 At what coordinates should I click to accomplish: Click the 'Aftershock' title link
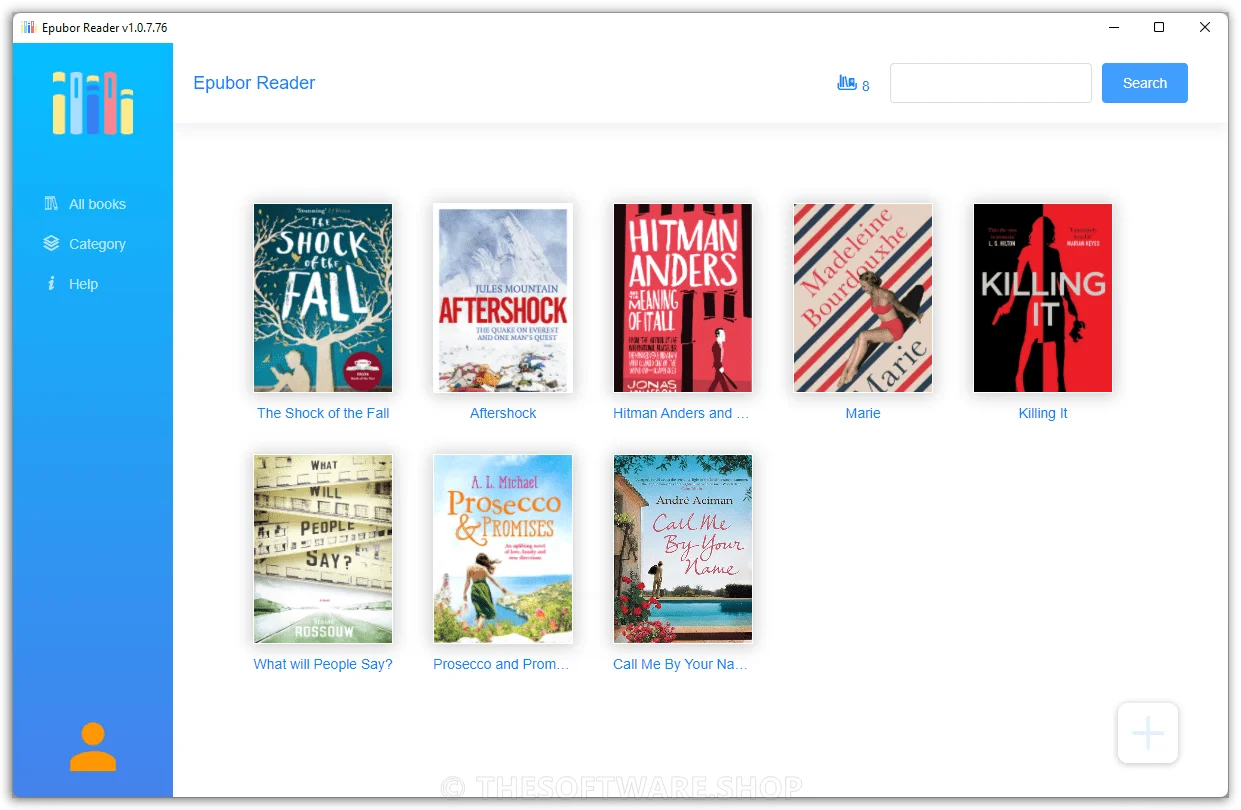[503, 413]
